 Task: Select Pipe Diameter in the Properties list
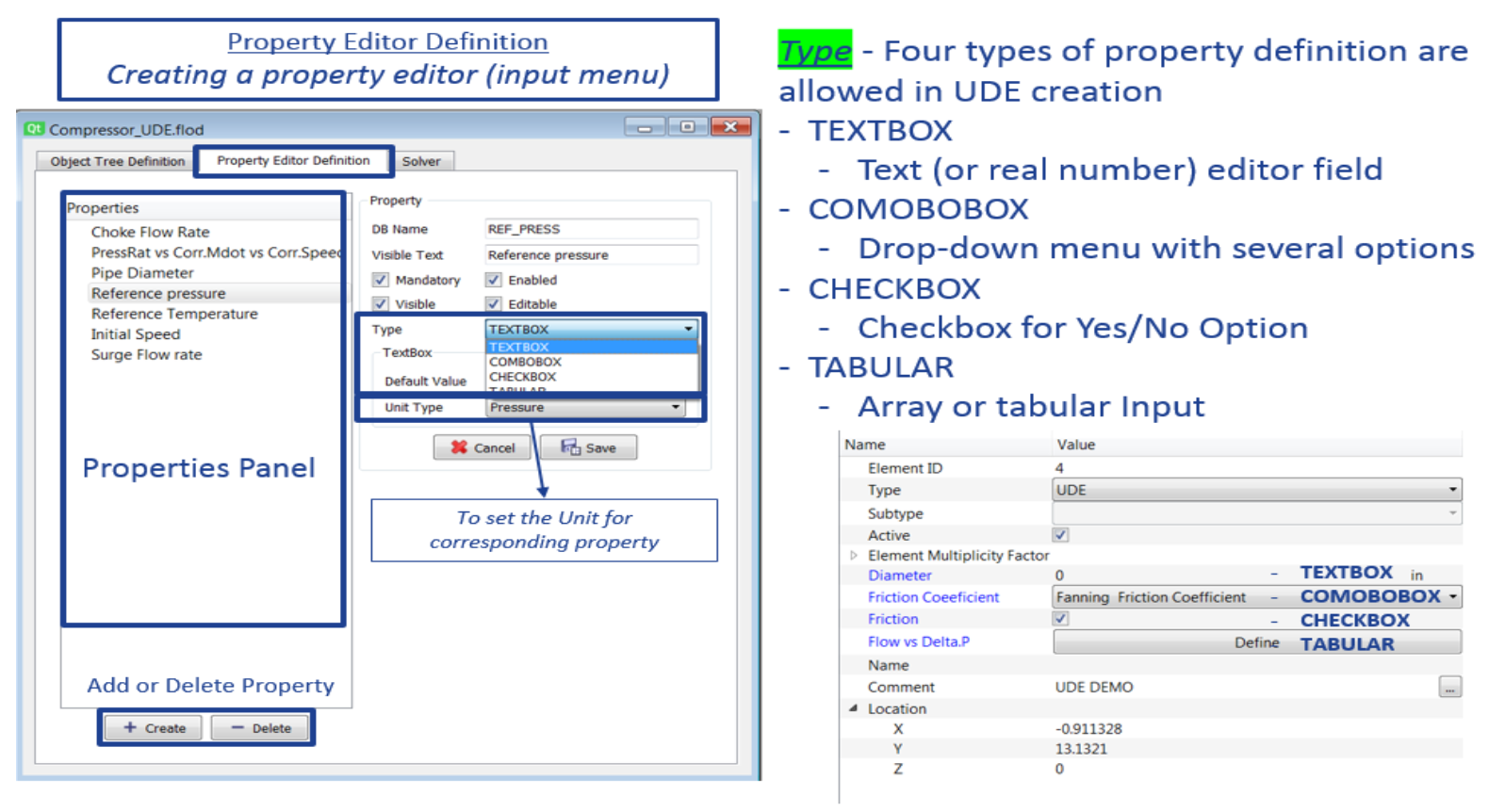[142, 273]
